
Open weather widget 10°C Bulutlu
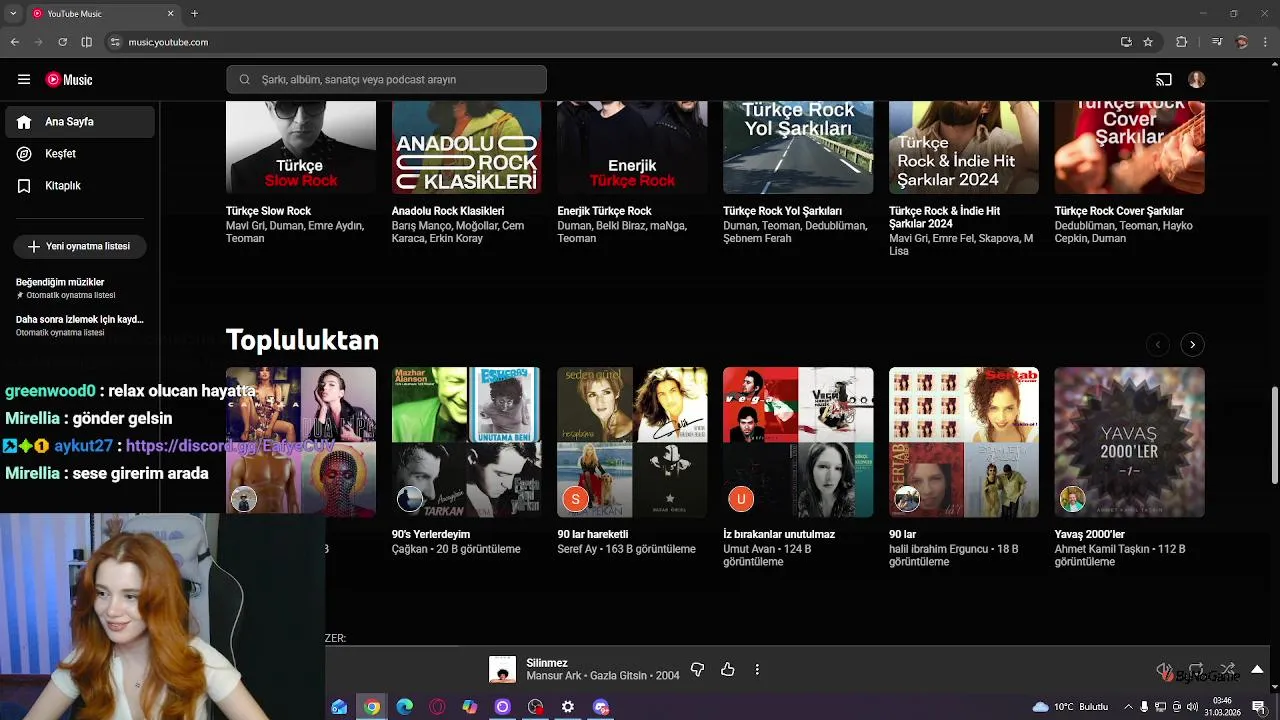(x=1070, y=707)
